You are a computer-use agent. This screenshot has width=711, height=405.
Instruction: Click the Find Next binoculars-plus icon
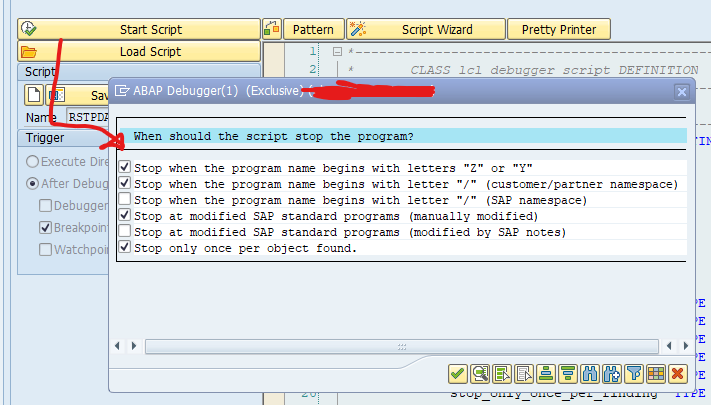(612, 374)
